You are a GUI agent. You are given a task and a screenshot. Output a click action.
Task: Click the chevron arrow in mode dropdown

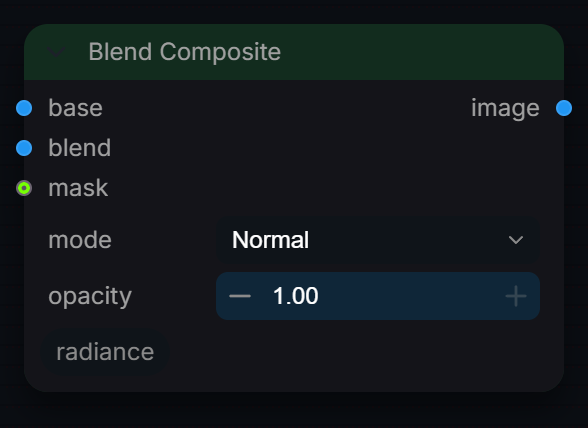[516, 240]
